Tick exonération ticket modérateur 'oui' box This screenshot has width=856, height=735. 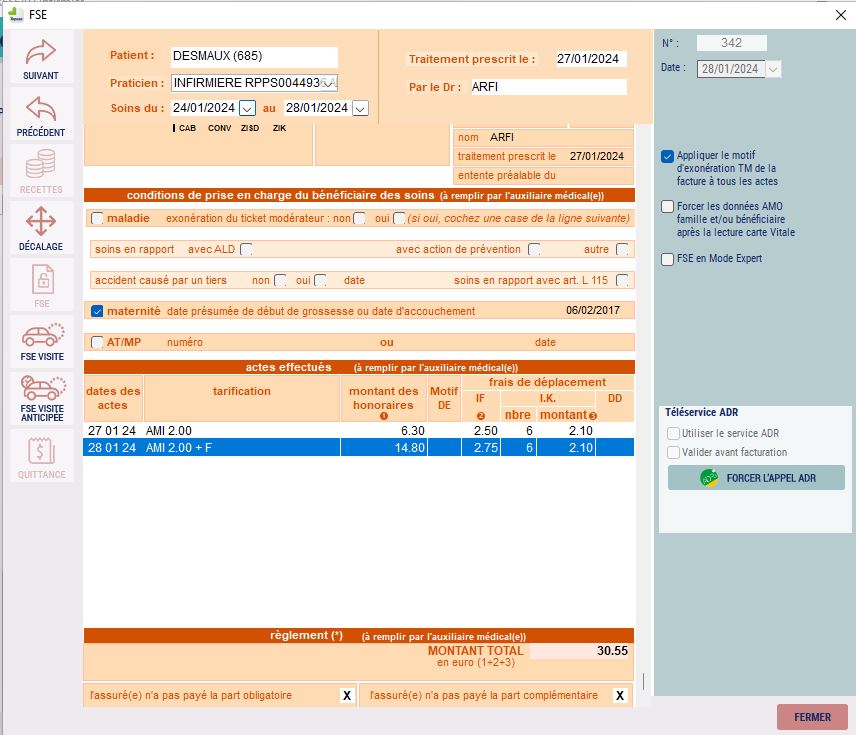(x=399, y=218)
